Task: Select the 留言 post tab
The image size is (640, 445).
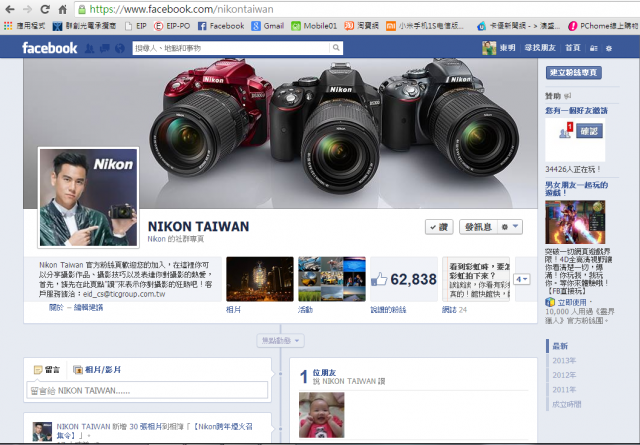Action: 47,370
